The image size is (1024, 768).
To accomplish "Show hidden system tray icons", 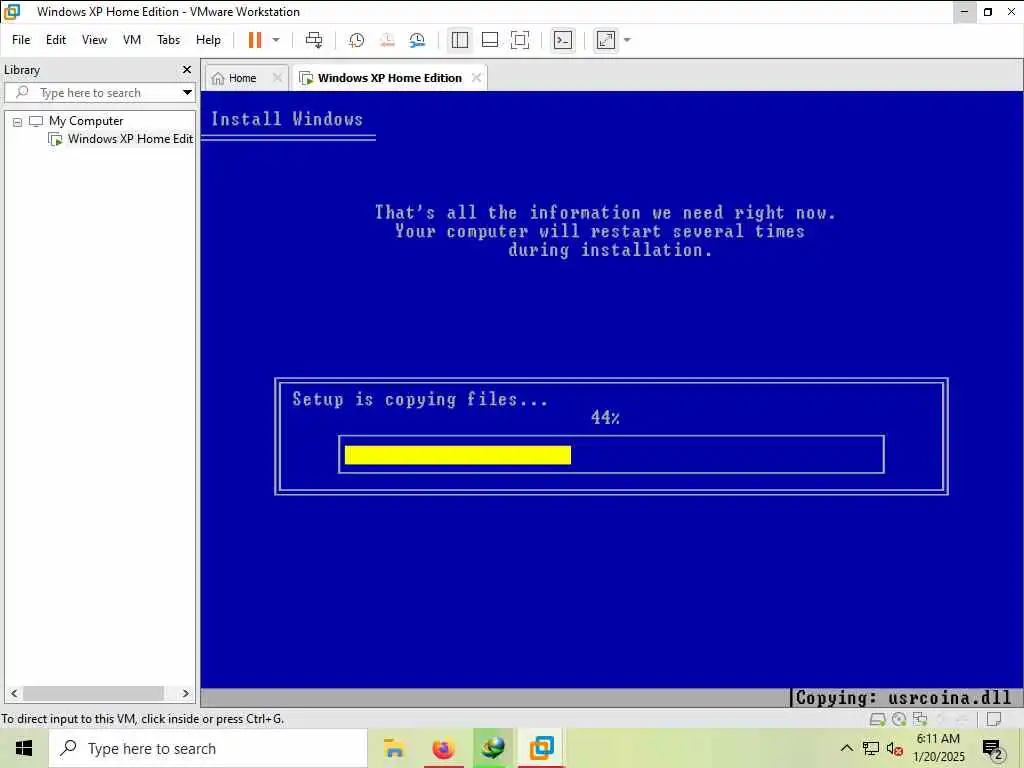I will 846,748.
